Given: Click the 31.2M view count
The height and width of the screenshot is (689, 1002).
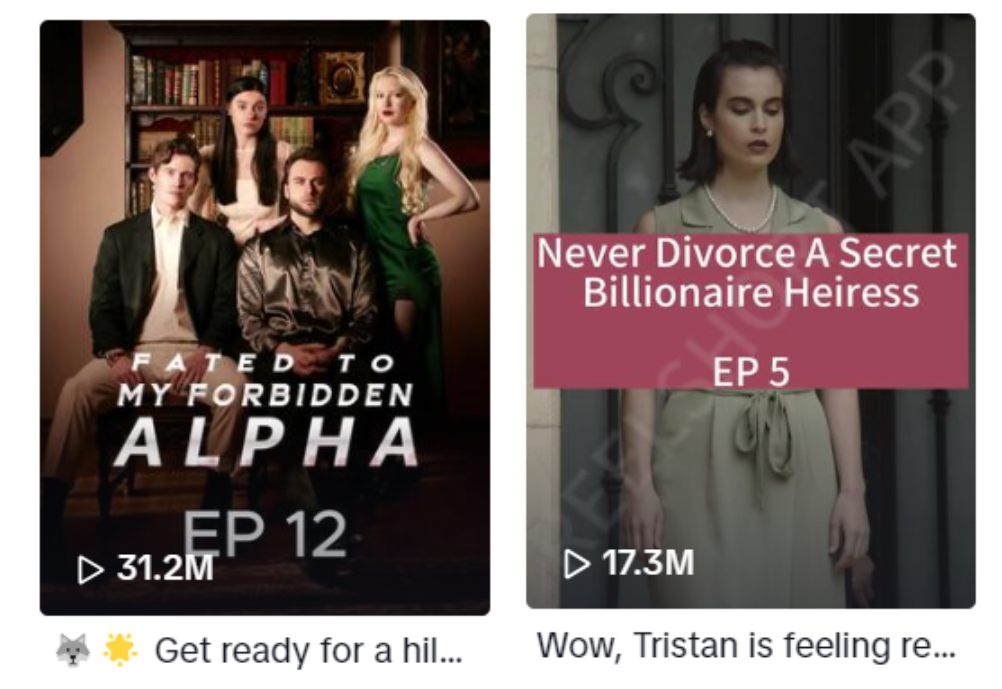Looking at the screenshot, I should tap(165, 568).
